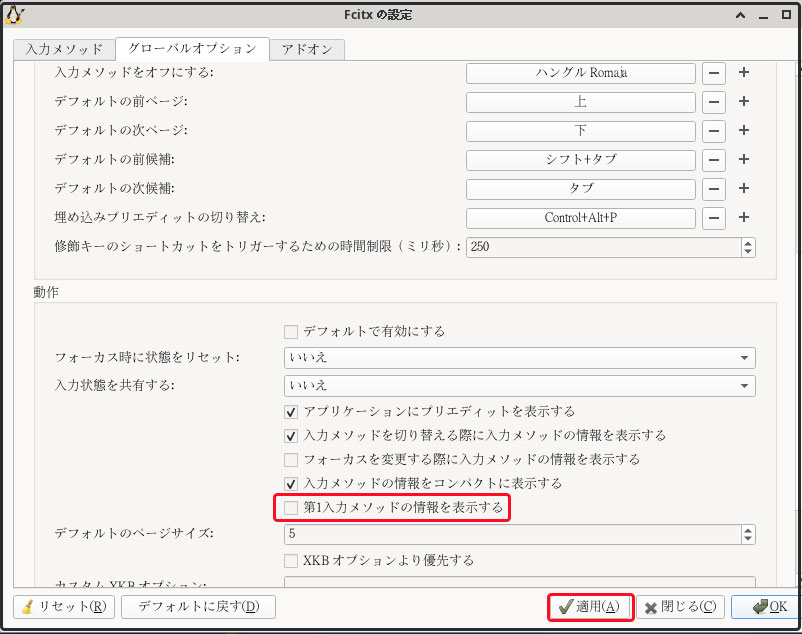Screen dimensions: 802x634
Task: Click the カスタム XKB オプション text field
Action: click(x=520, y=582)
